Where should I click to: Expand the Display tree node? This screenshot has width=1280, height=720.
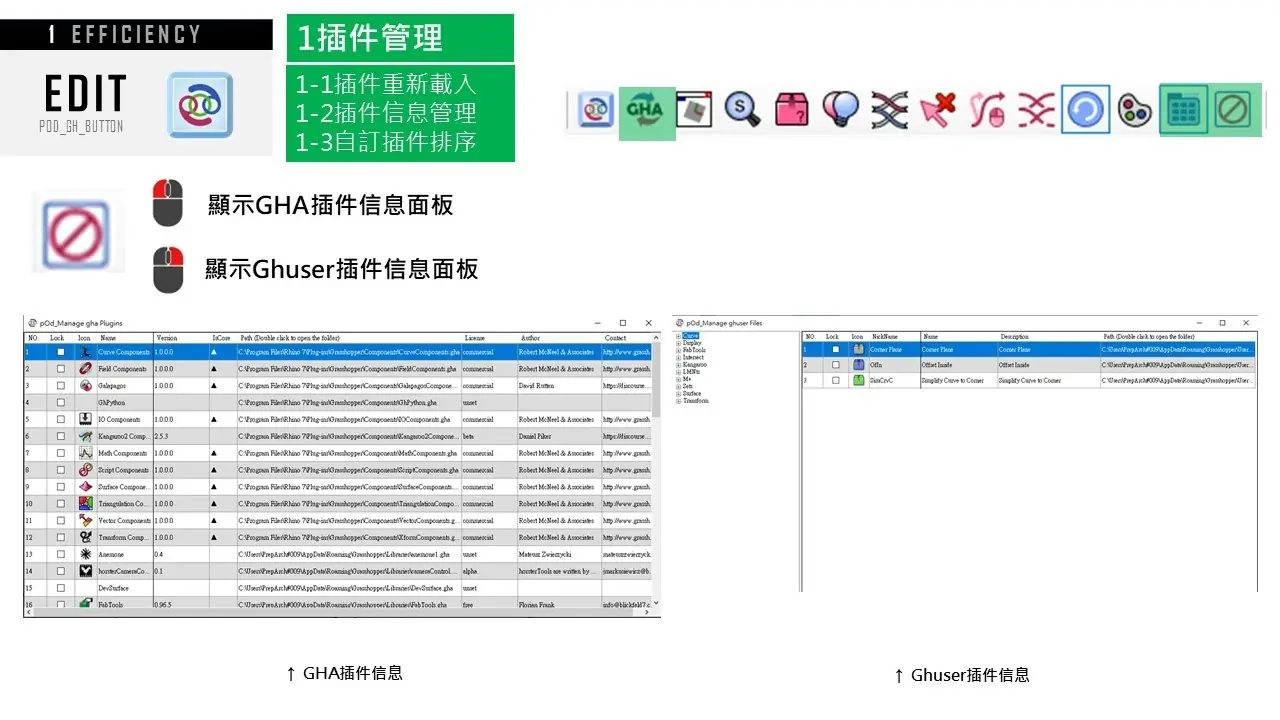(x=678, y=343)
